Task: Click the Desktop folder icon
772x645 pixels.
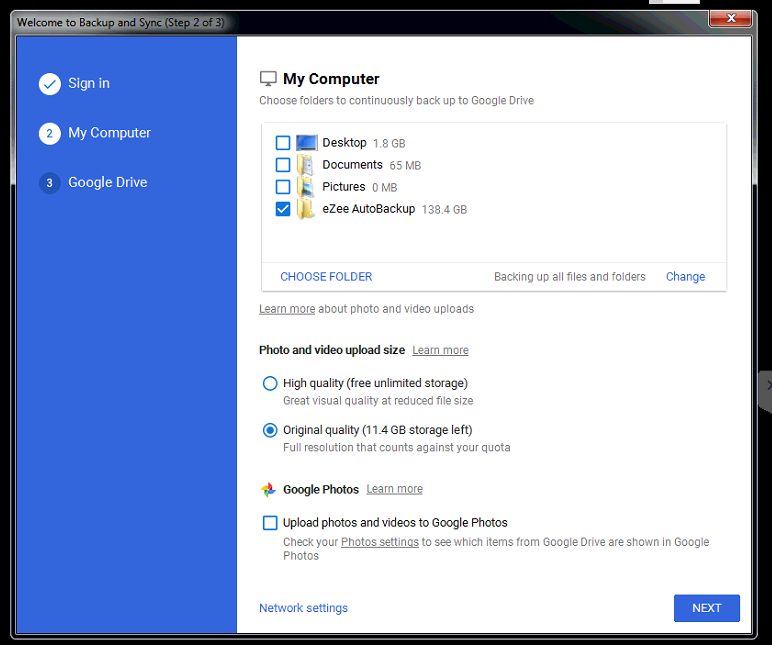Action: [306, 143]
